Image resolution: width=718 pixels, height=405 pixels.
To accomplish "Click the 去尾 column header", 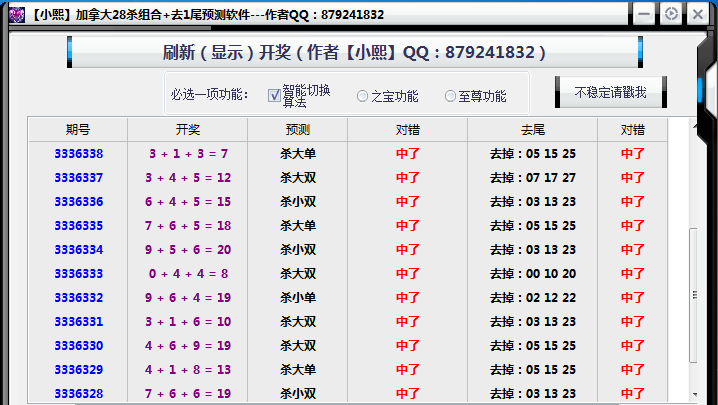I will point(532,130).
